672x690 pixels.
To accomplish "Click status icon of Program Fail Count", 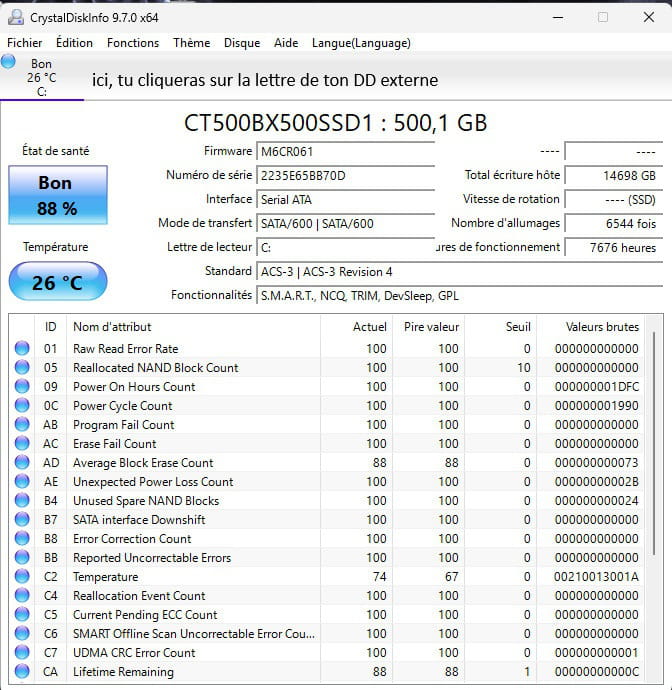I will click(22, 424).
